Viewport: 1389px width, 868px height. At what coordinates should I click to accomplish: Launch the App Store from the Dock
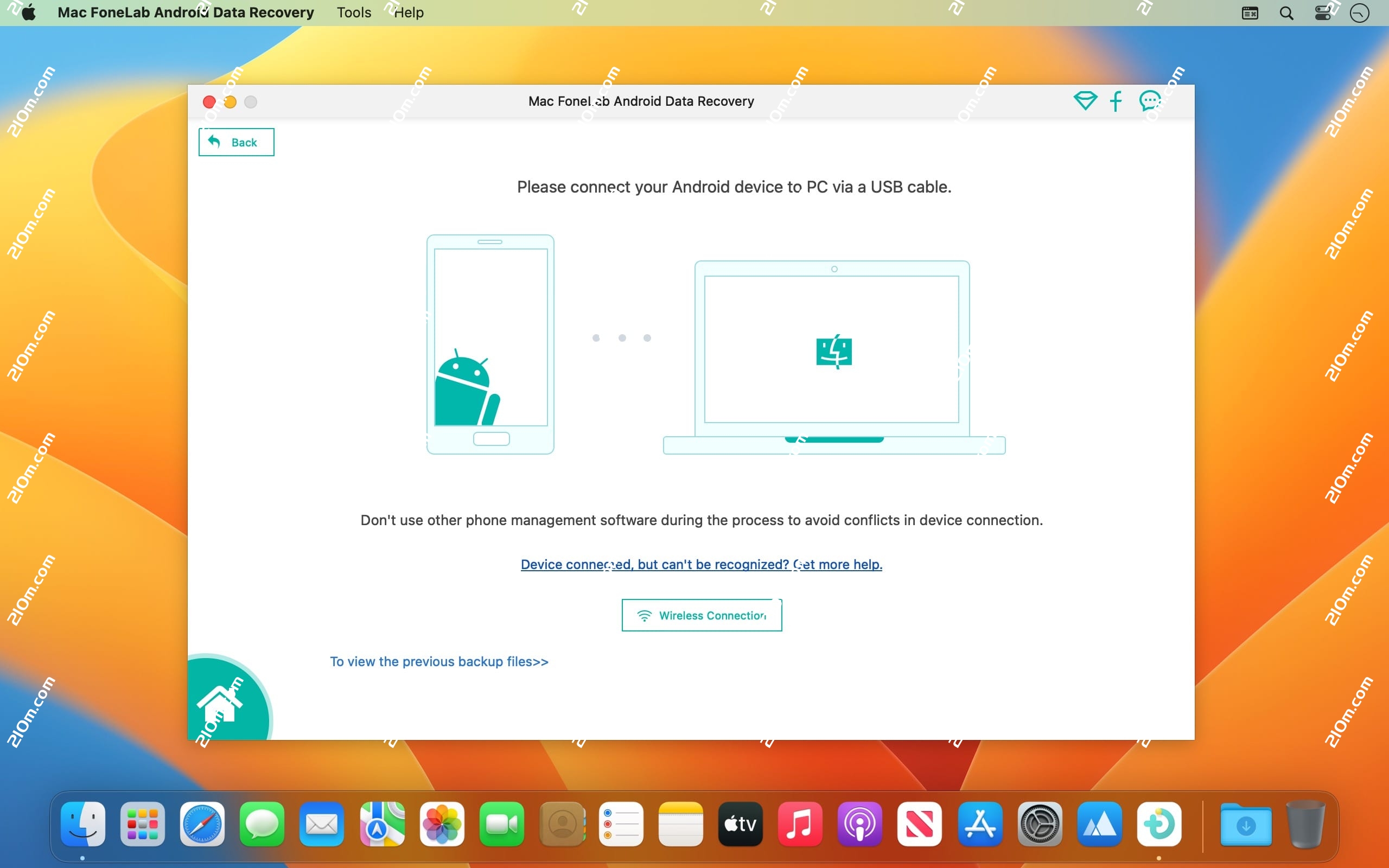(980, 825)
